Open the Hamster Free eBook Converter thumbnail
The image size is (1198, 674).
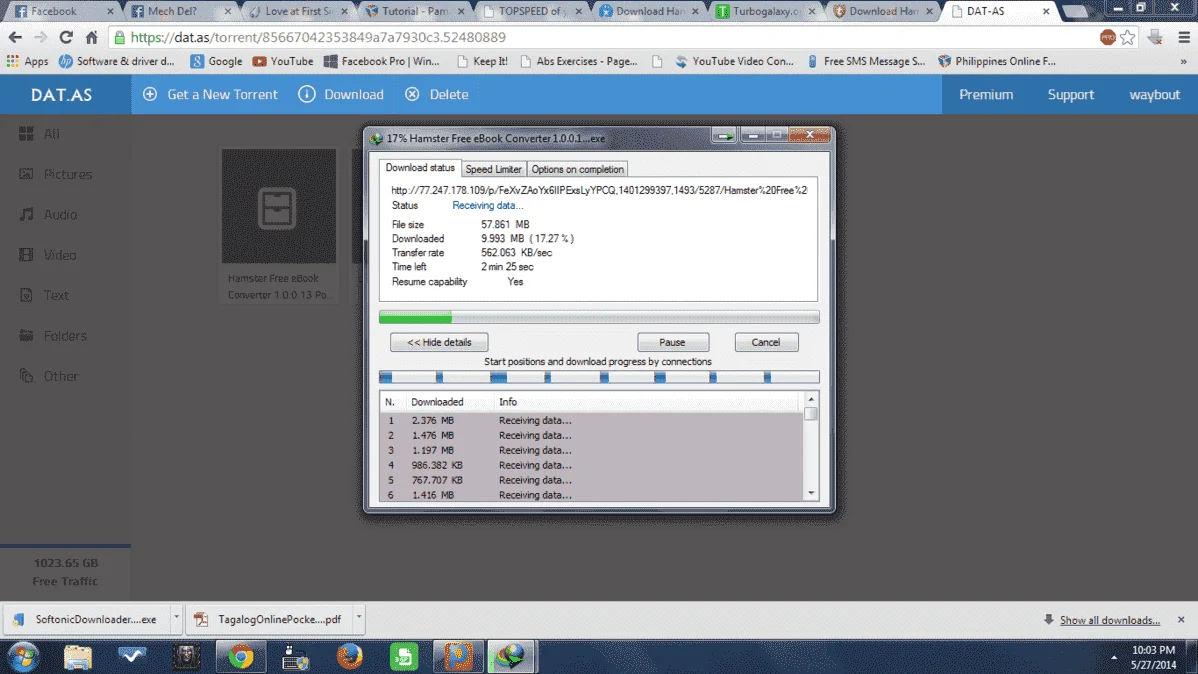click(x=278, y=206)
